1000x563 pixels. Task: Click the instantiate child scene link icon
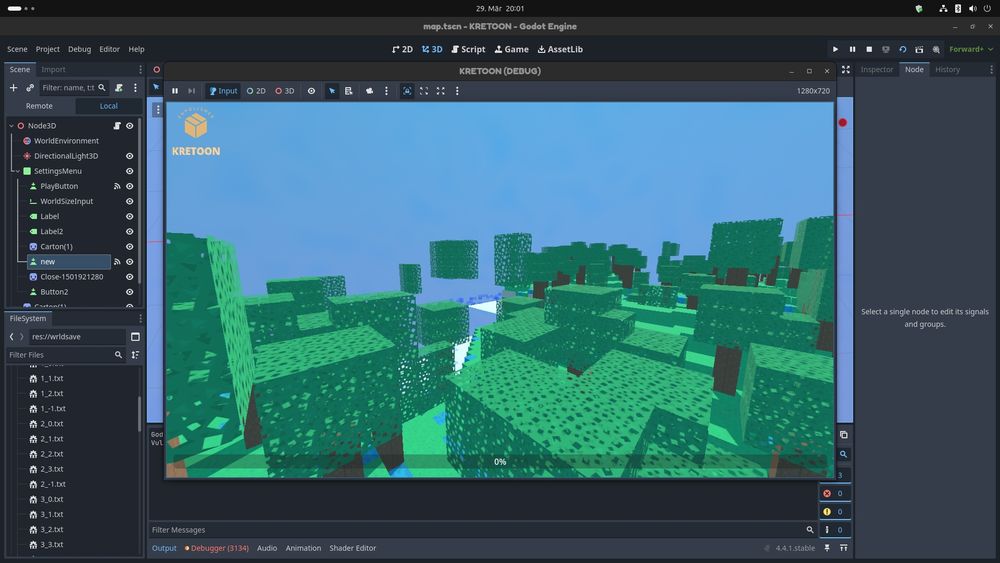pos(30,87)
